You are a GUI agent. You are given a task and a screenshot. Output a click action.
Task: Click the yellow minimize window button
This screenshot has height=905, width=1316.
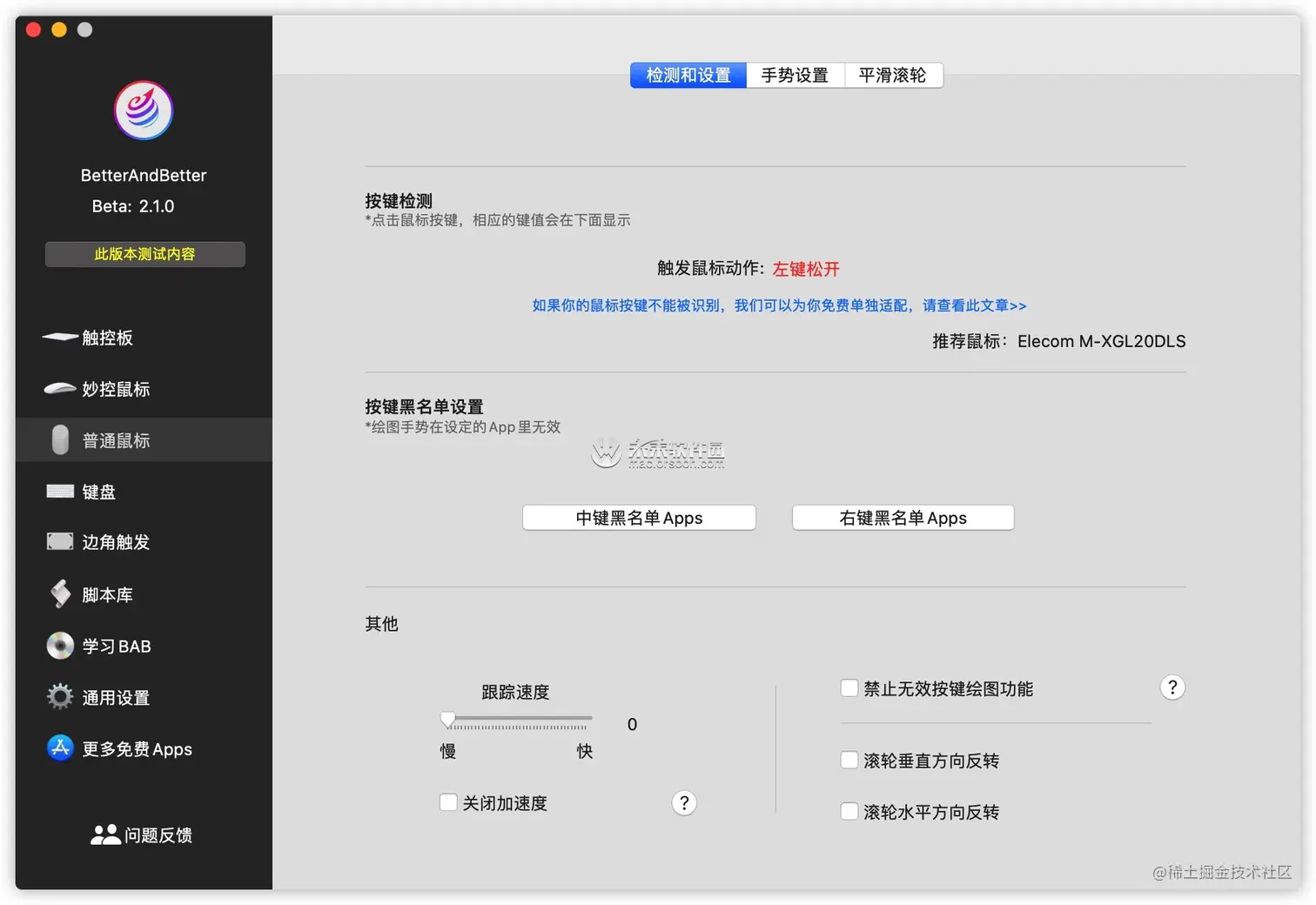tap(59, 30)
